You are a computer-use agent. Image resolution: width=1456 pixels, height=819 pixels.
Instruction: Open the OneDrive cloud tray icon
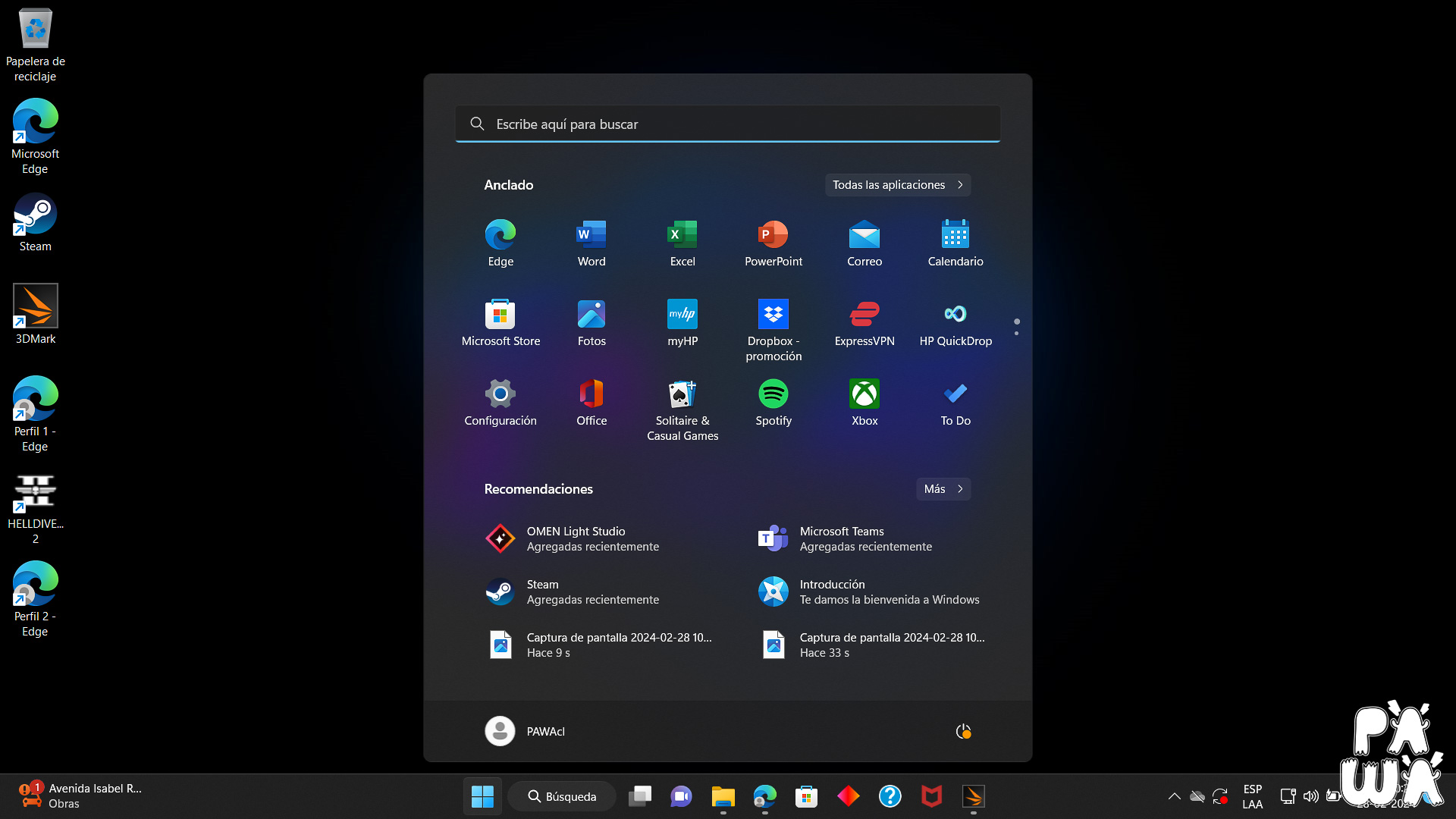(x=1197, y=796)
